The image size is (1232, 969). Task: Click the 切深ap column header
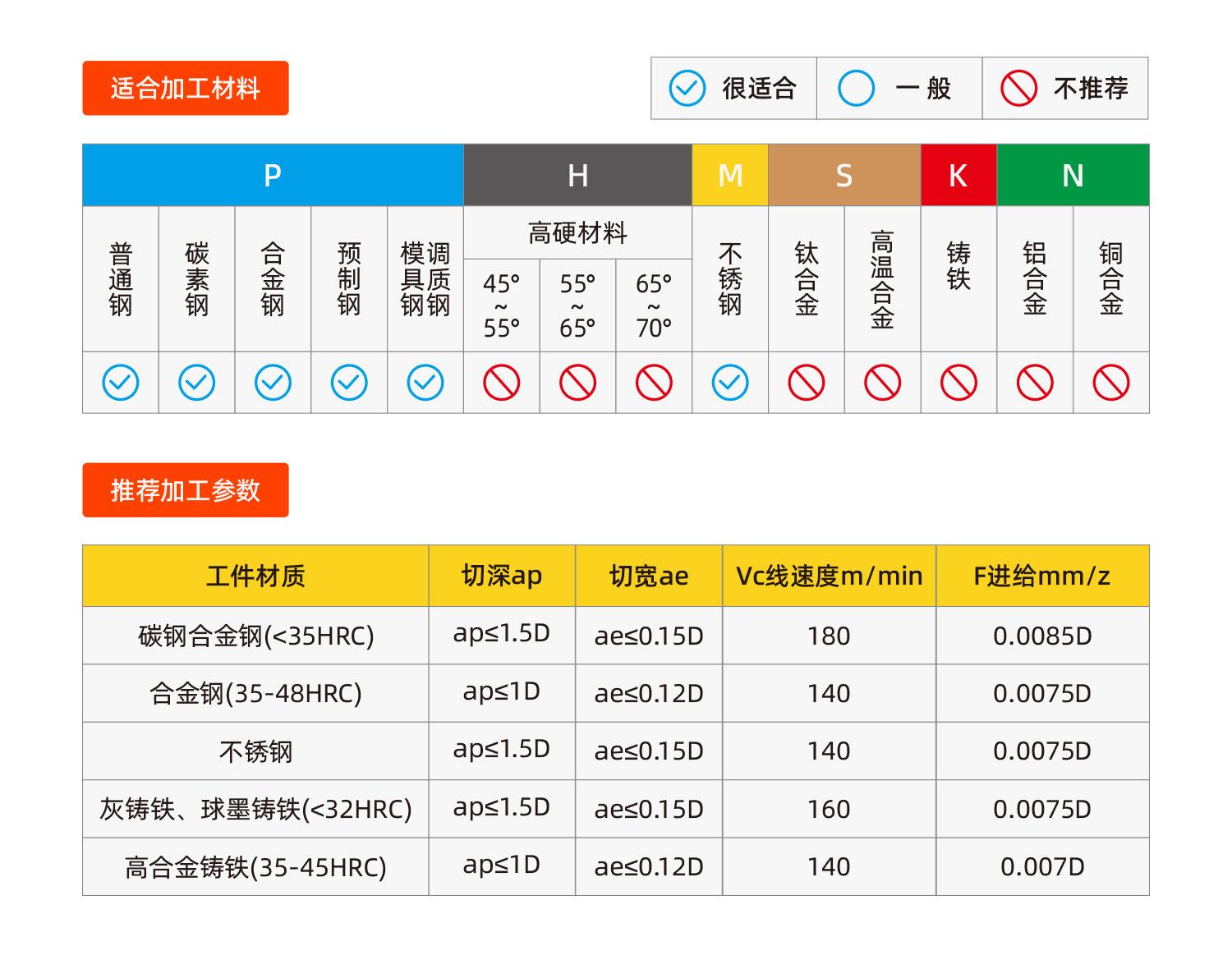[502, 576]
